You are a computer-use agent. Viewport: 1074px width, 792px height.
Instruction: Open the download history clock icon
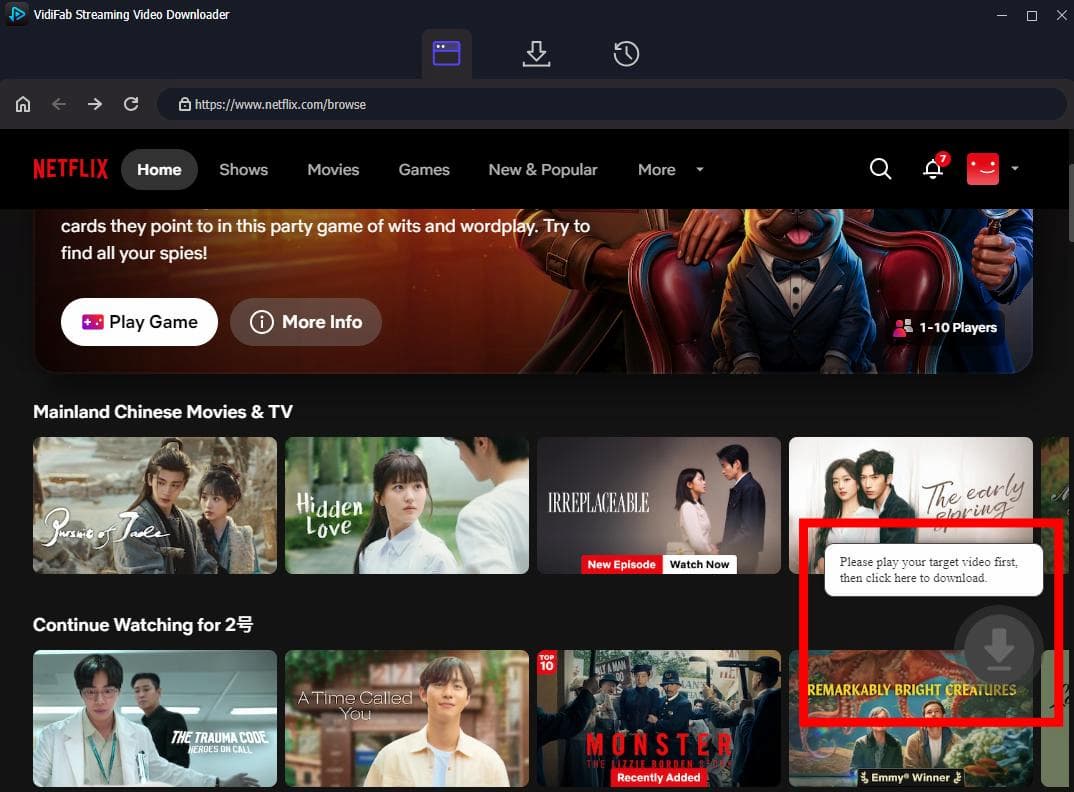click(626, 54)
